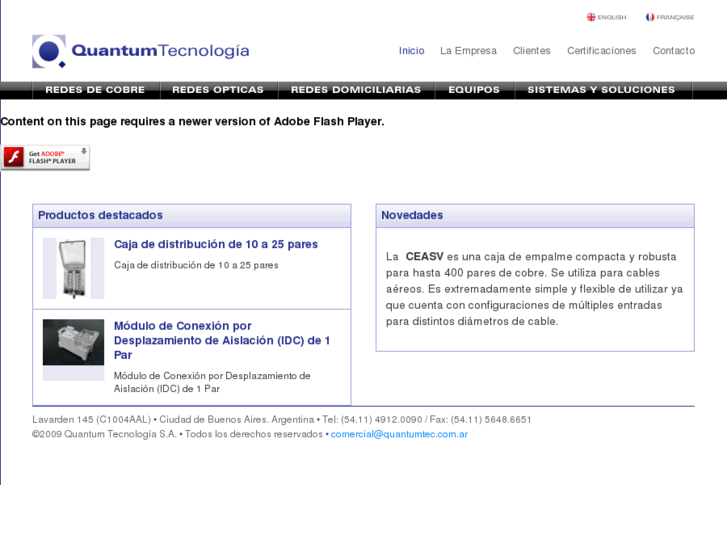
Task: Email comercial@quantumtec.com.ar
Action: click(x=399, y=434)
